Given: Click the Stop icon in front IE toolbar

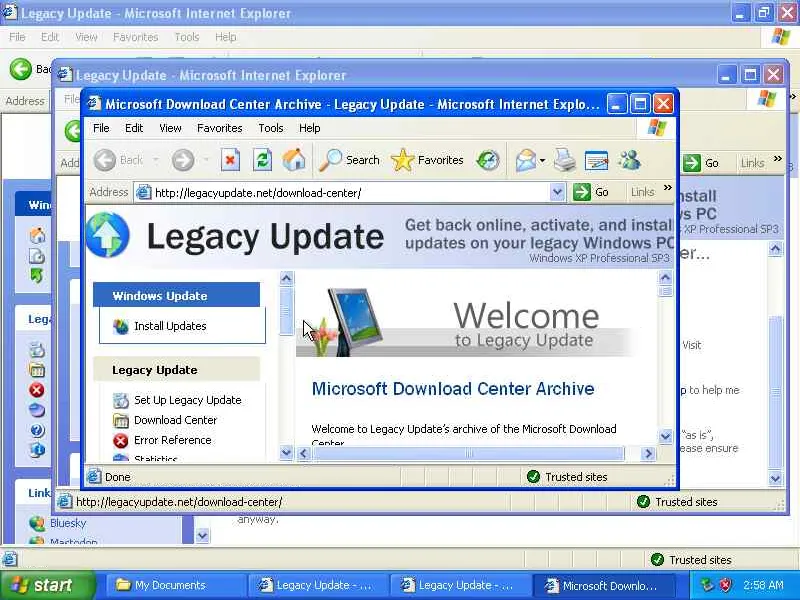Looking at the screenshot, I should click(230, 161).
